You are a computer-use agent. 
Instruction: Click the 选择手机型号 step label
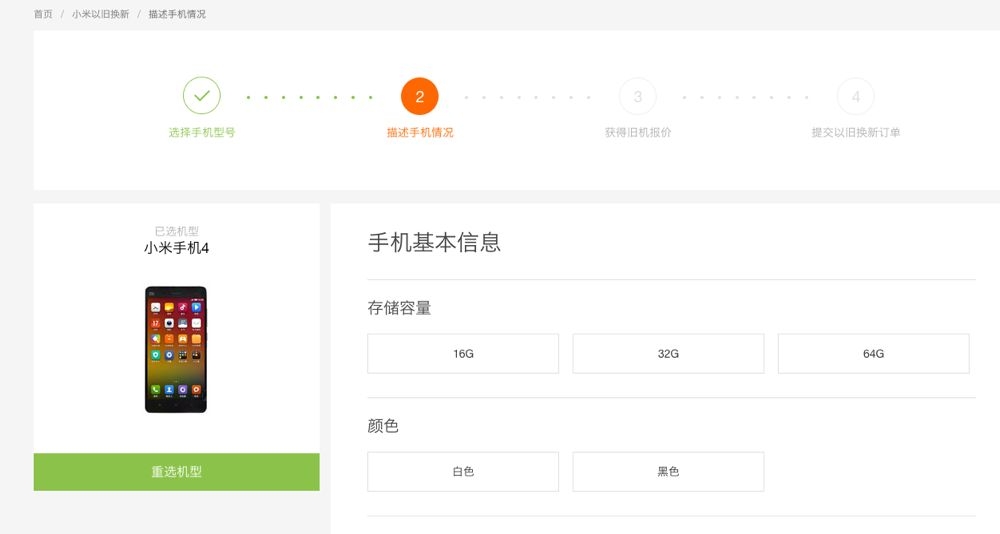point(201,133)
